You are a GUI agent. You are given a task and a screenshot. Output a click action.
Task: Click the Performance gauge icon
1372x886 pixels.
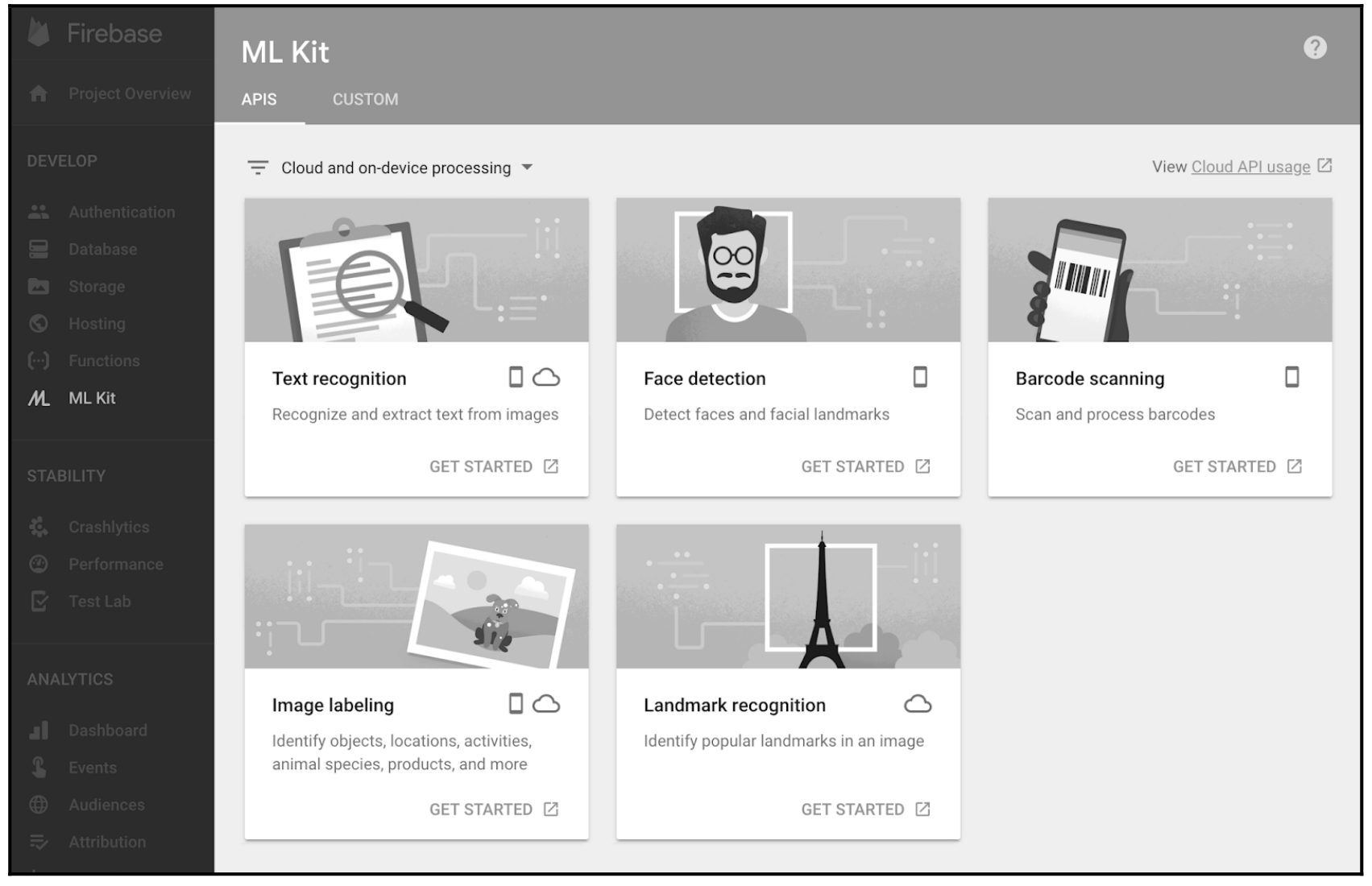pyautogui.click(x=39, y=564)
